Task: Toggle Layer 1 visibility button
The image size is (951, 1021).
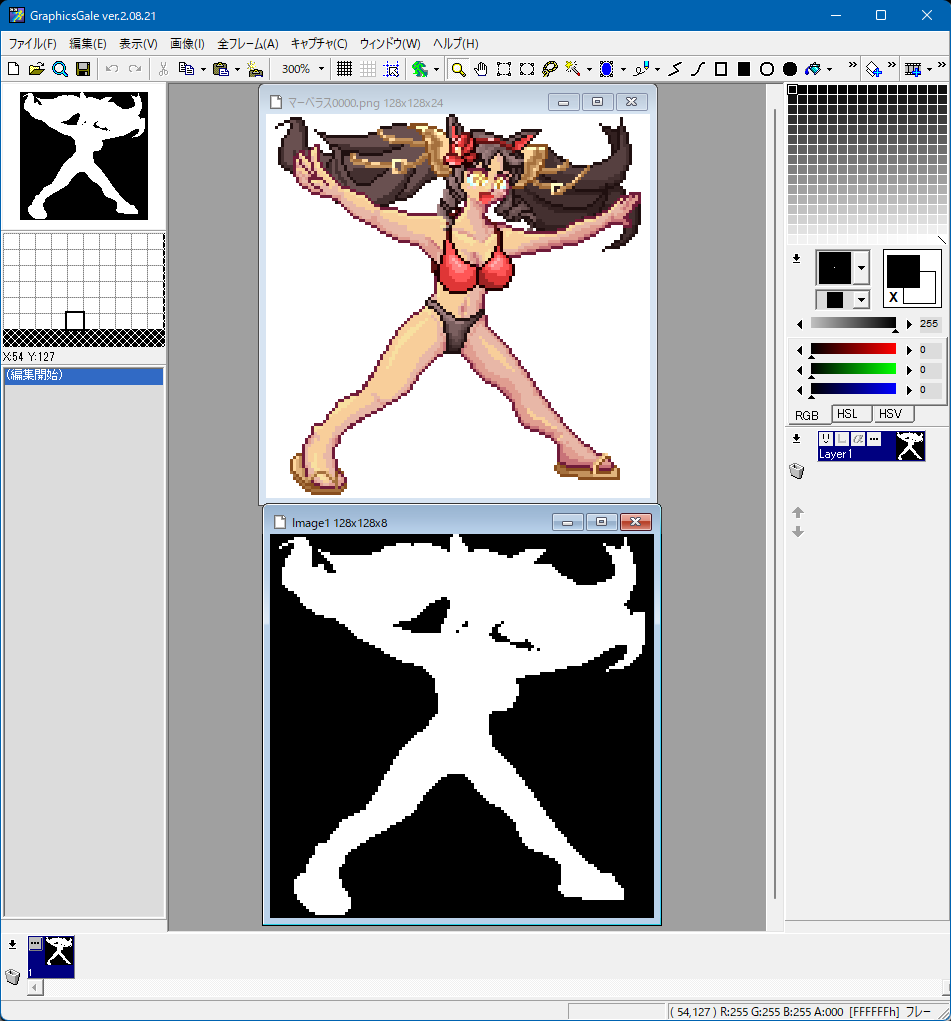Action: click(x=826, y=439)
